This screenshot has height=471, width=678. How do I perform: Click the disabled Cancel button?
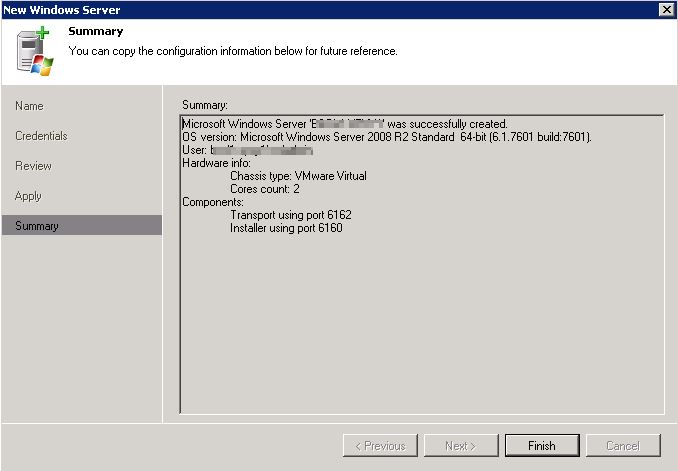pos(623,445)
